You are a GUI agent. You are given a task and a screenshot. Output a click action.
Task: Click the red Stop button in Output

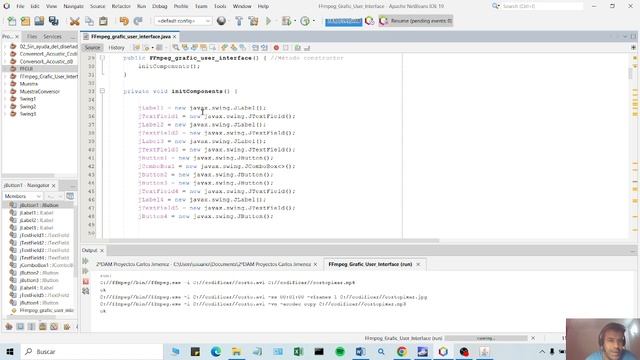point(86,281)
